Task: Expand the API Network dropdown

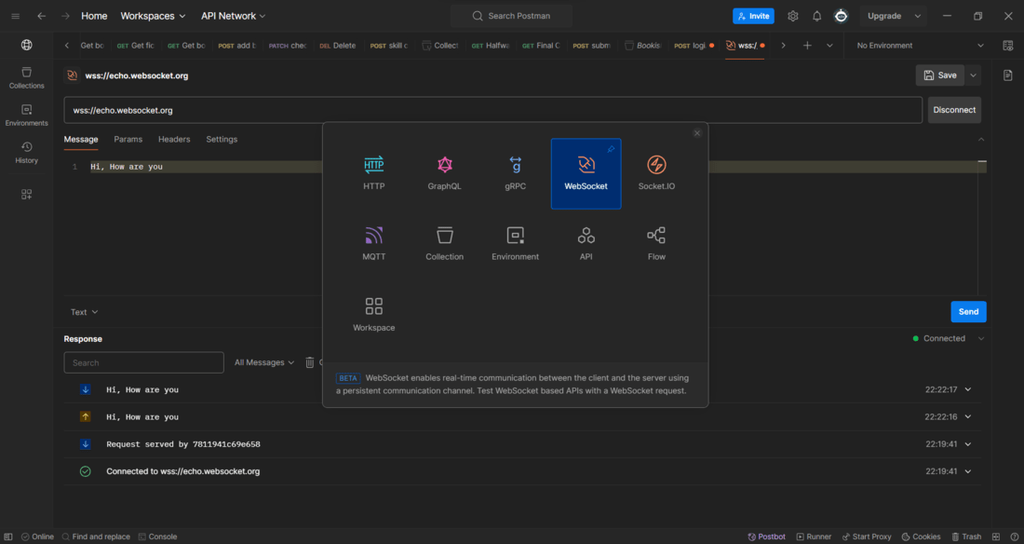Action: pyautogui.click(x=233, y=16)
